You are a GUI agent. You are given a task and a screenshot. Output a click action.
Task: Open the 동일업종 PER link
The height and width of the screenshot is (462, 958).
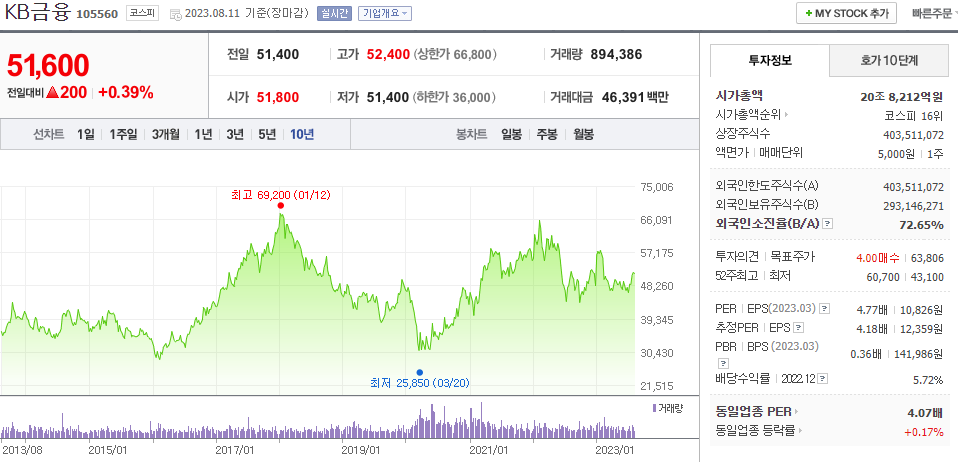tap(753, 412)
